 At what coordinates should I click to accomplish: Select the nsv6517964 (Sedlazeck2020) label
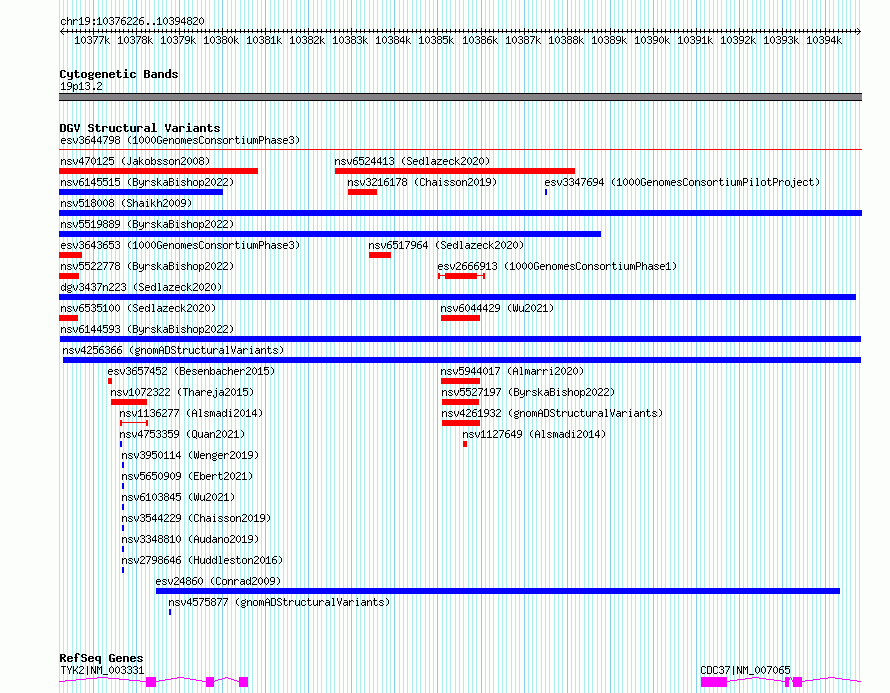446,245
